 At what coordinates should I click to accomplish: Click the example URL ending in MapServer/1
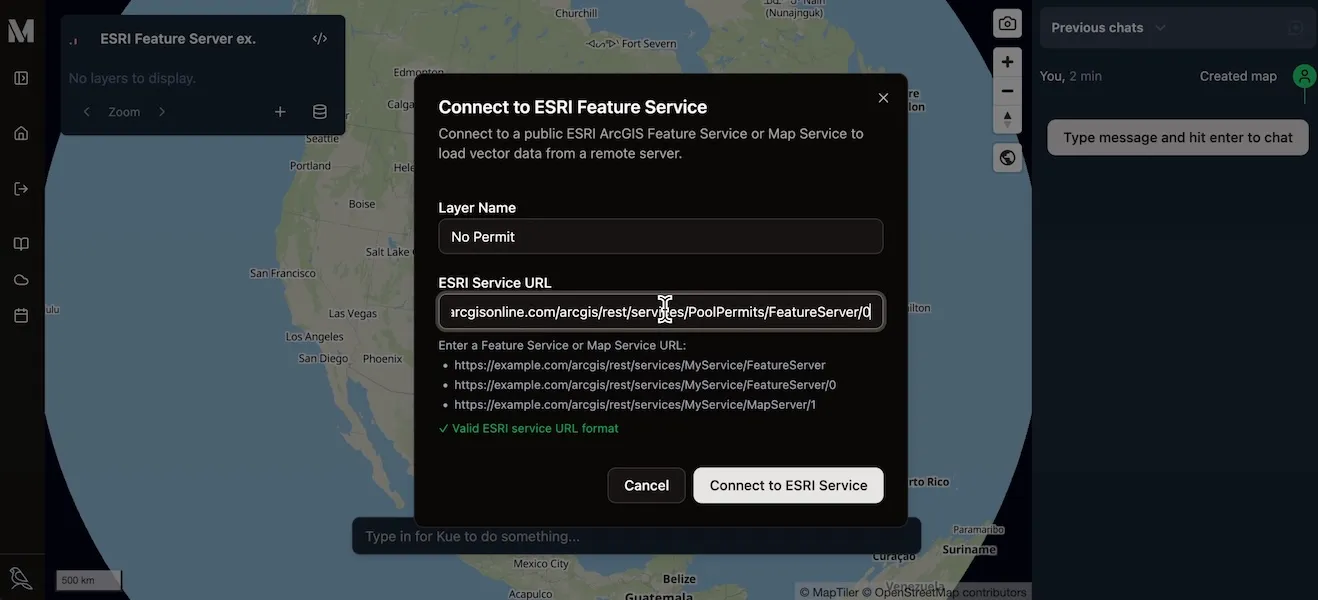[x=635, y=405]
